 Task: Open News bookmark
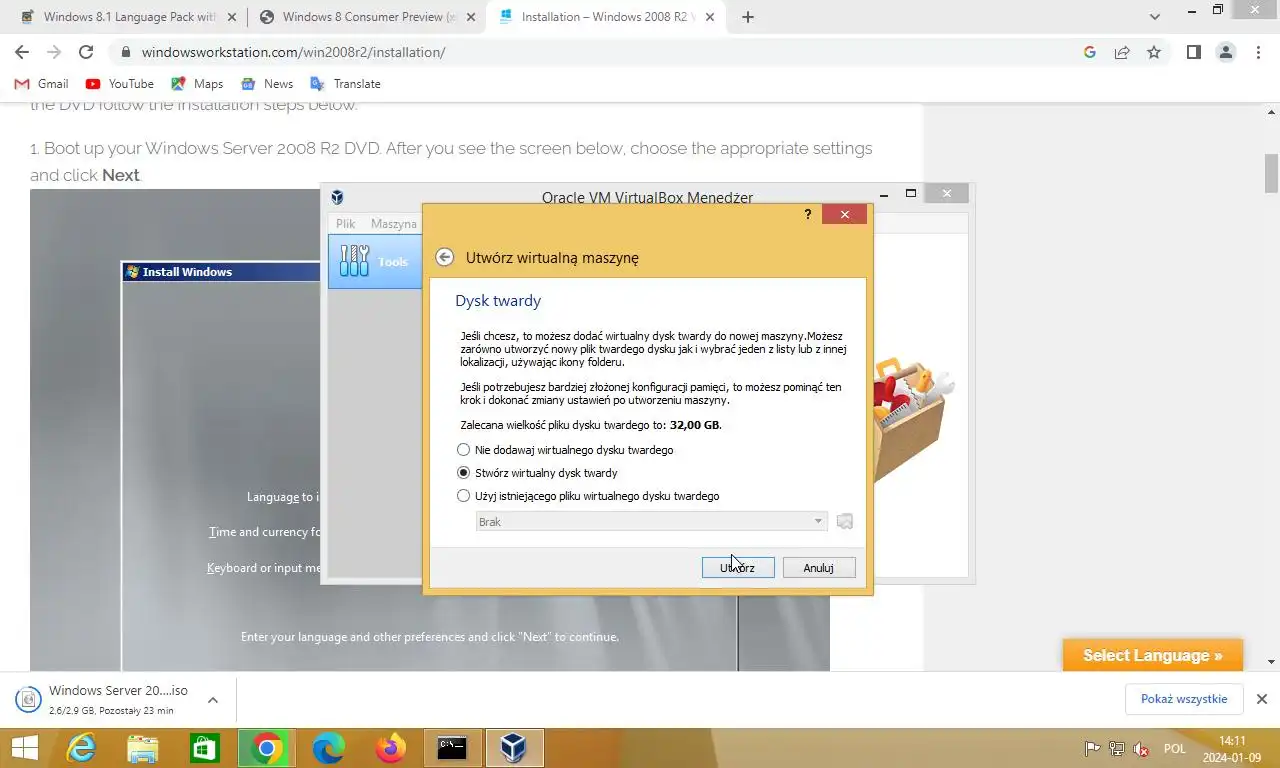[x=267, y=84]
